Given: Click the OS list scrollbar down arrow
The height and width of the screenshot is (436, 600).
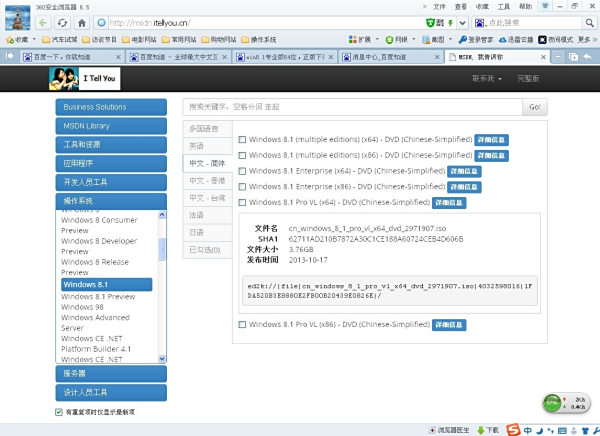Looking at the screenshot, I should [x=162, y=359].
